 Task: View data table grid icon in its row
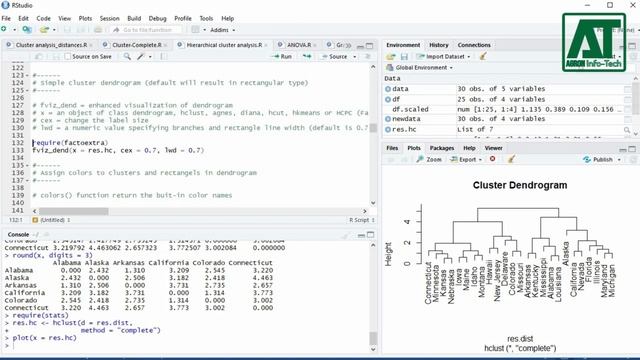point(627,89)
